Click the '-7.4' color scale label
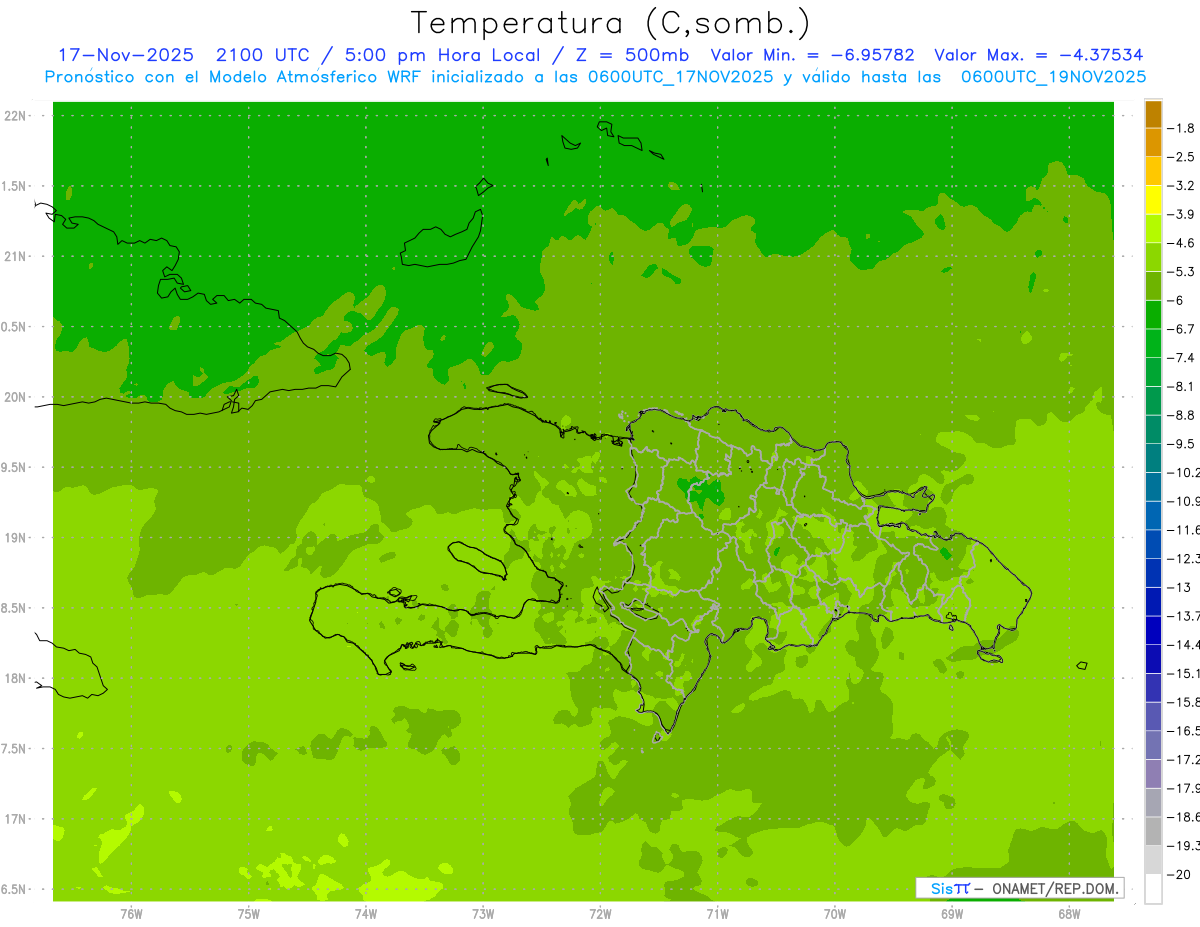This screenshot has width=1200, height=927. point(1183,358)
